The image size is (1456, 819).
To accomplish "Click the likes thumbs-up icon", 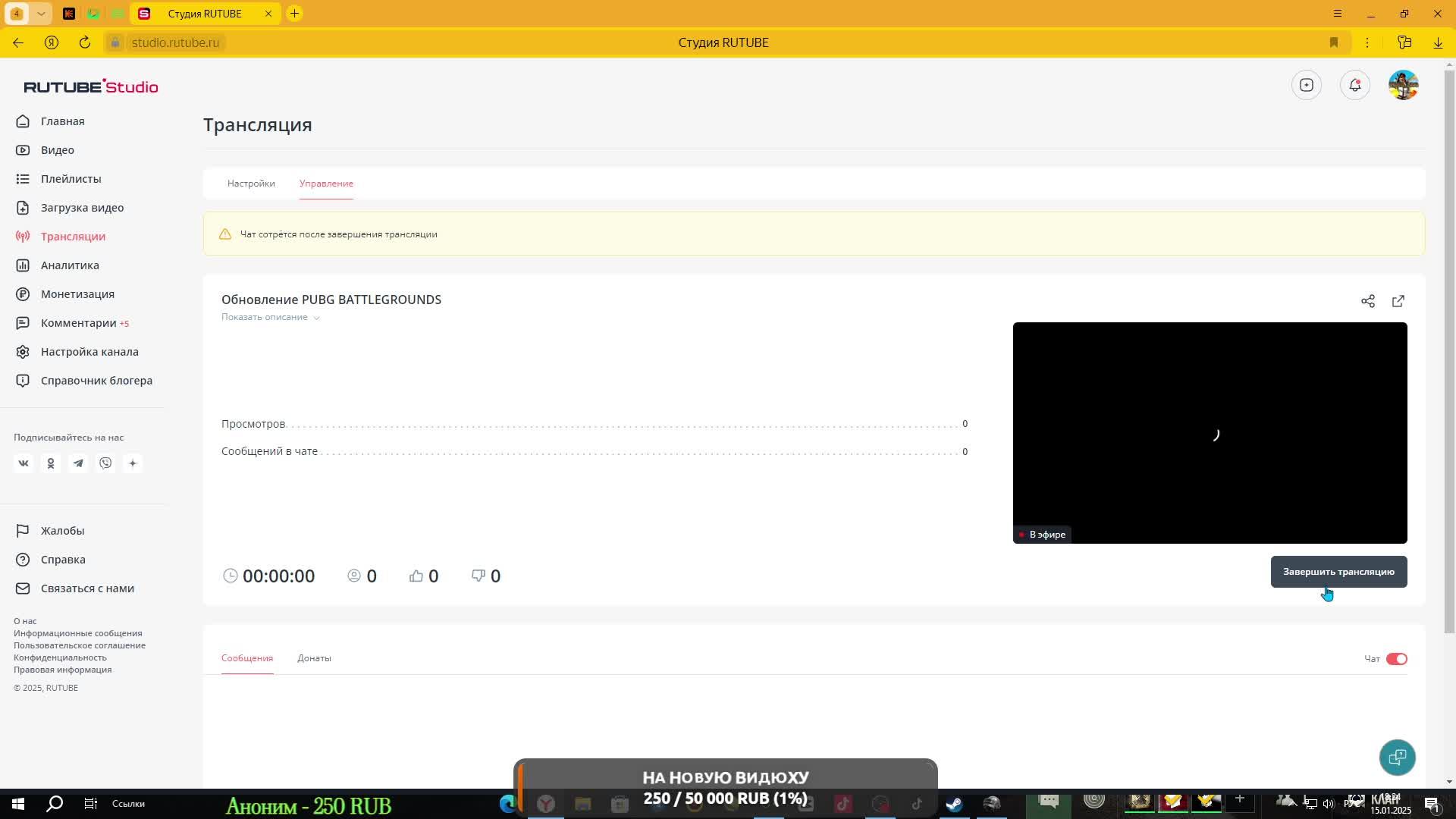I will point(416,576).
